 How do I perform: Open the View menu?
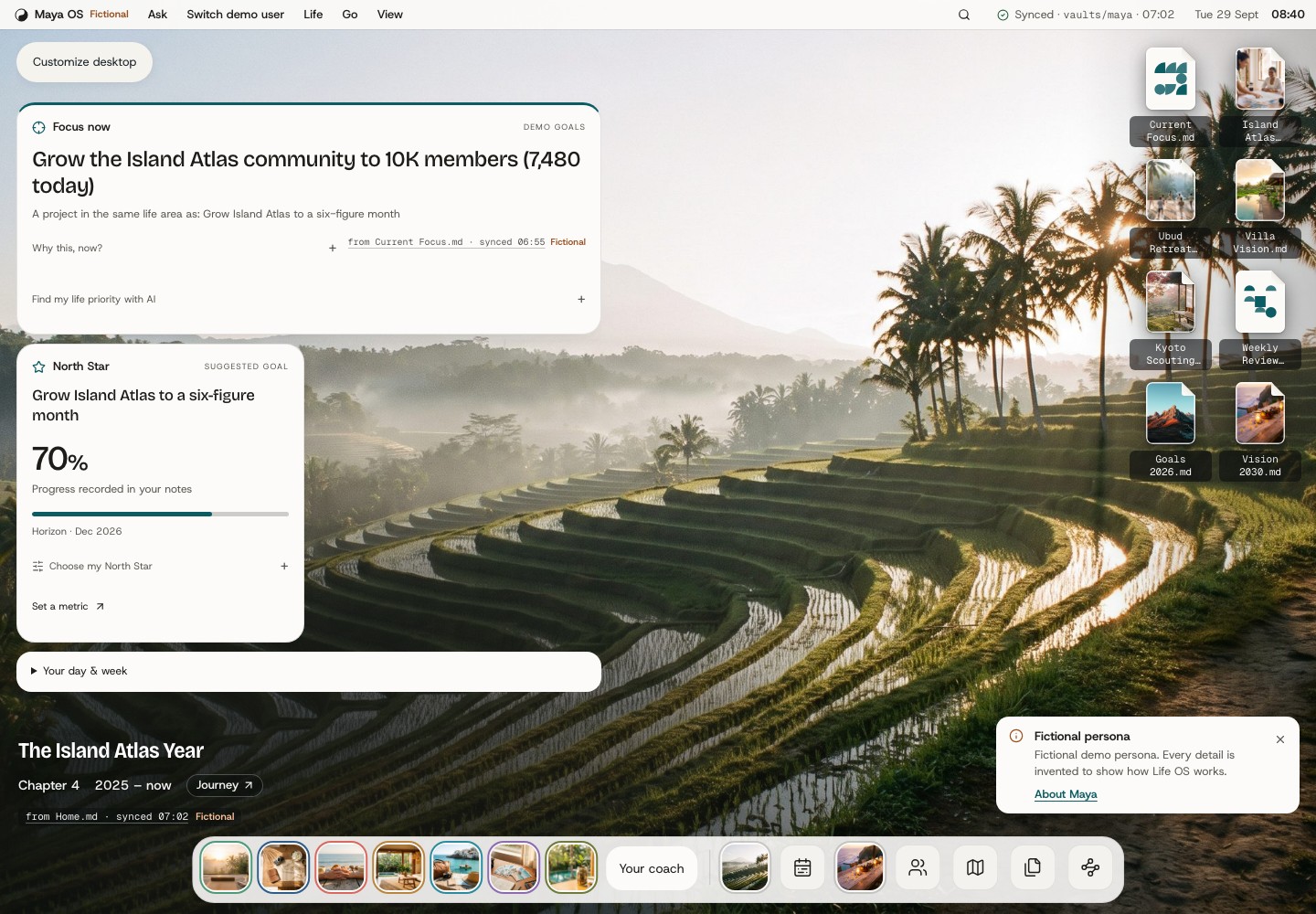[390, 15]
